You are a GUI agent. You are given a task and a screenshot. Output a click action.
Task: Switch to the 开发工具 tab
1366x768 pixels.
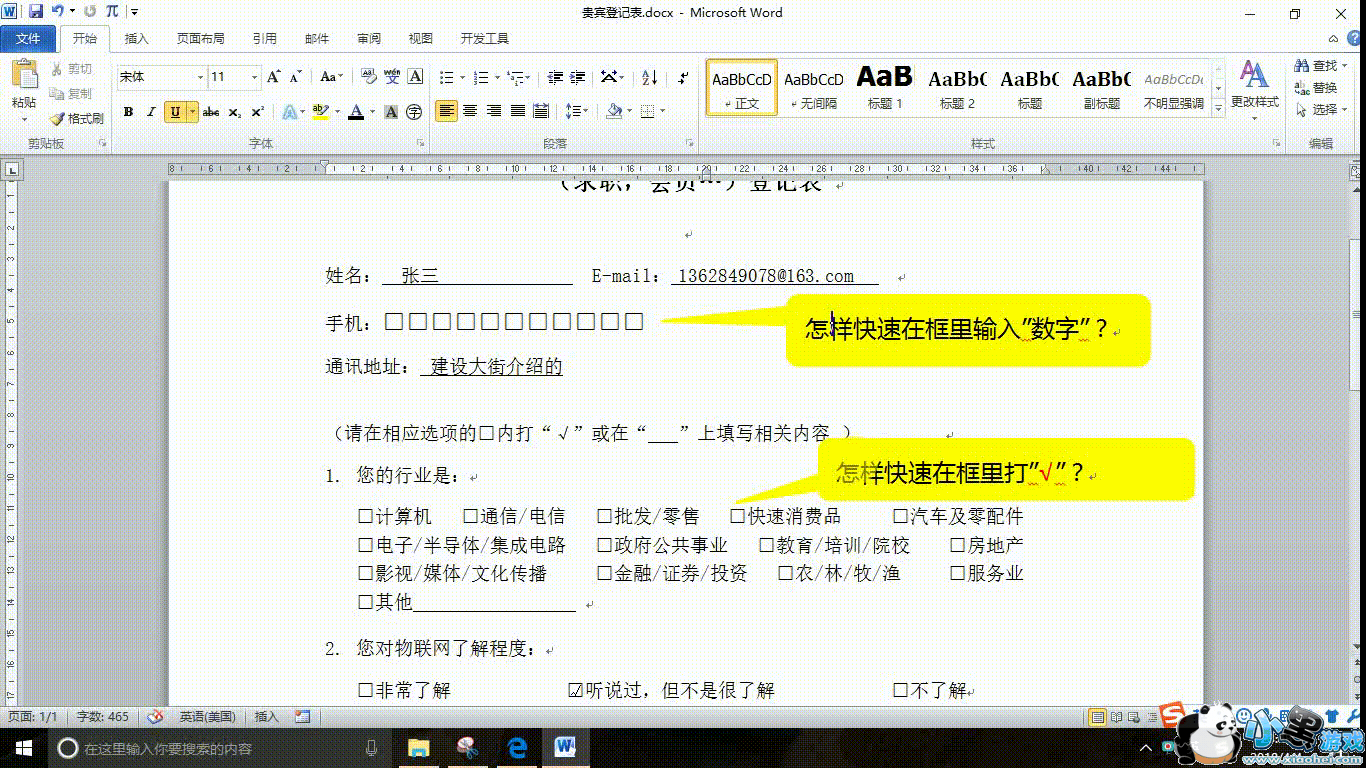coord(484,38)
